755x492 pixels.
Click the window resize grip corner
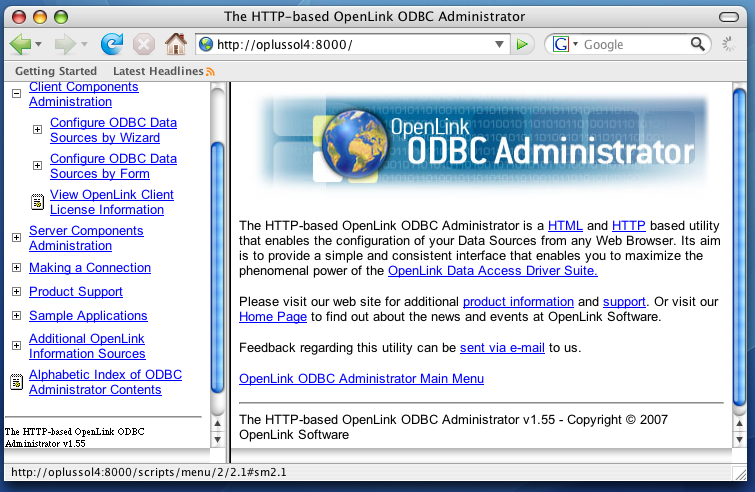741,474
